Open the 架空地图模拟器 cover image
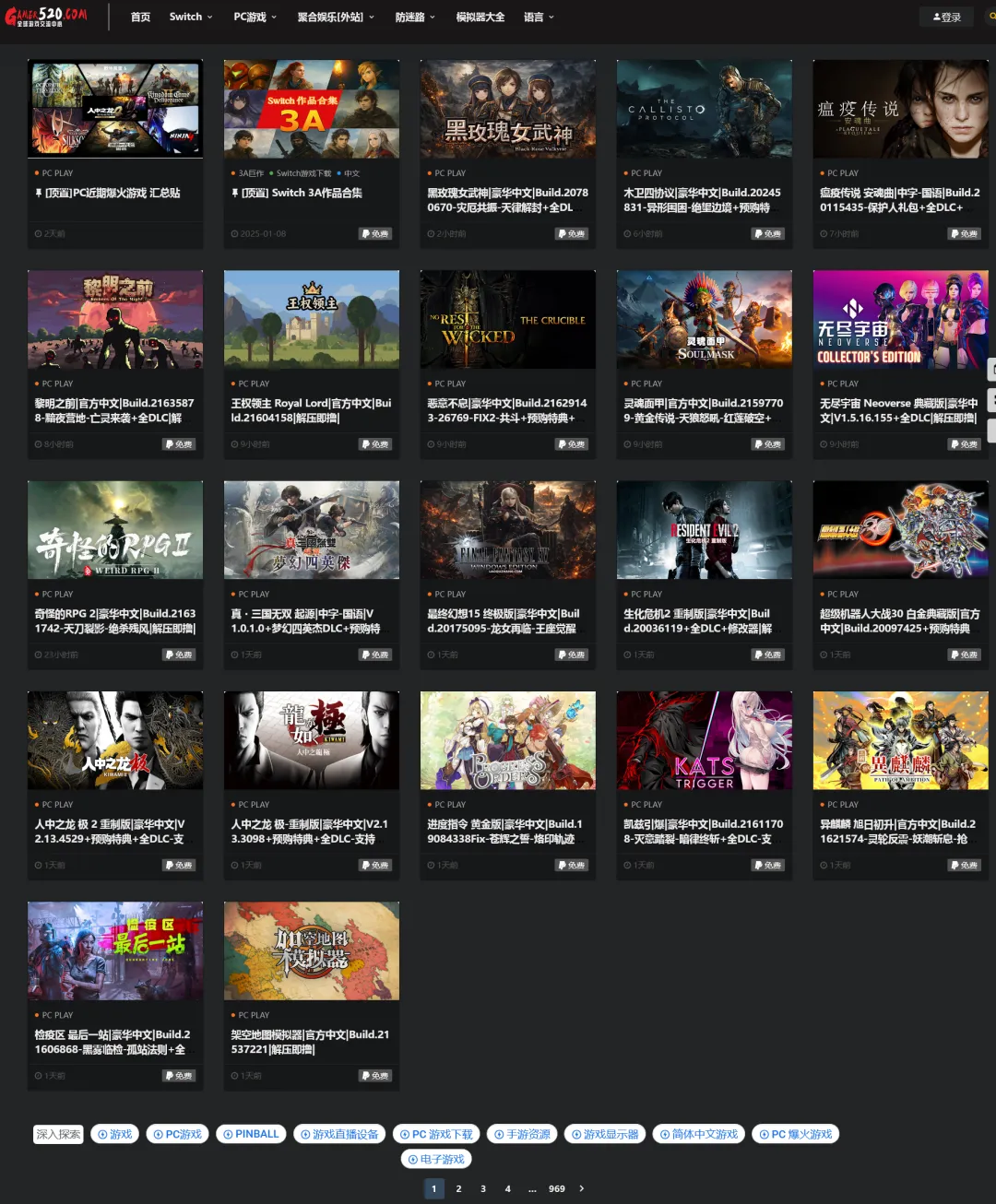The image size is (996, 1204). [312, 950]
